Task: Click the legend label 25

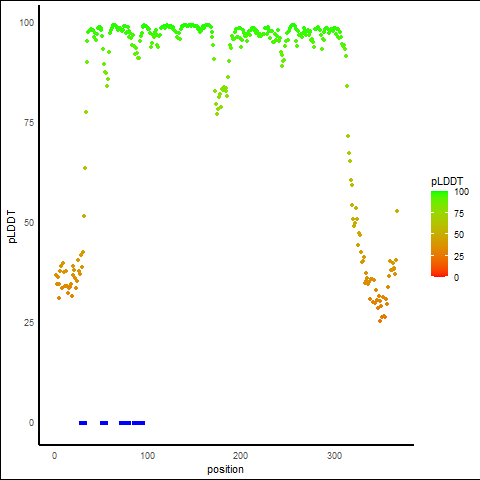Action: (x=459, y=256)
